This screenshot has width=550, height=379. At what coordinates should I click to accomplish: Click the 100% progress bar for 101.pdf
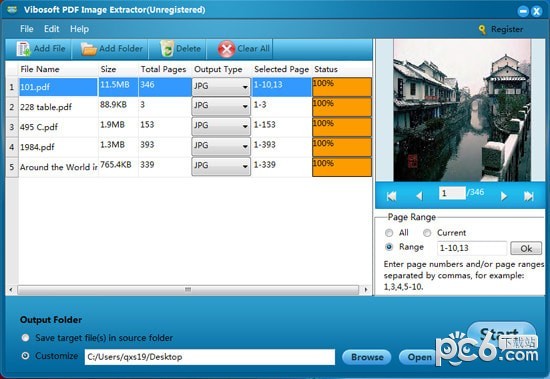(x=342, y=87)
